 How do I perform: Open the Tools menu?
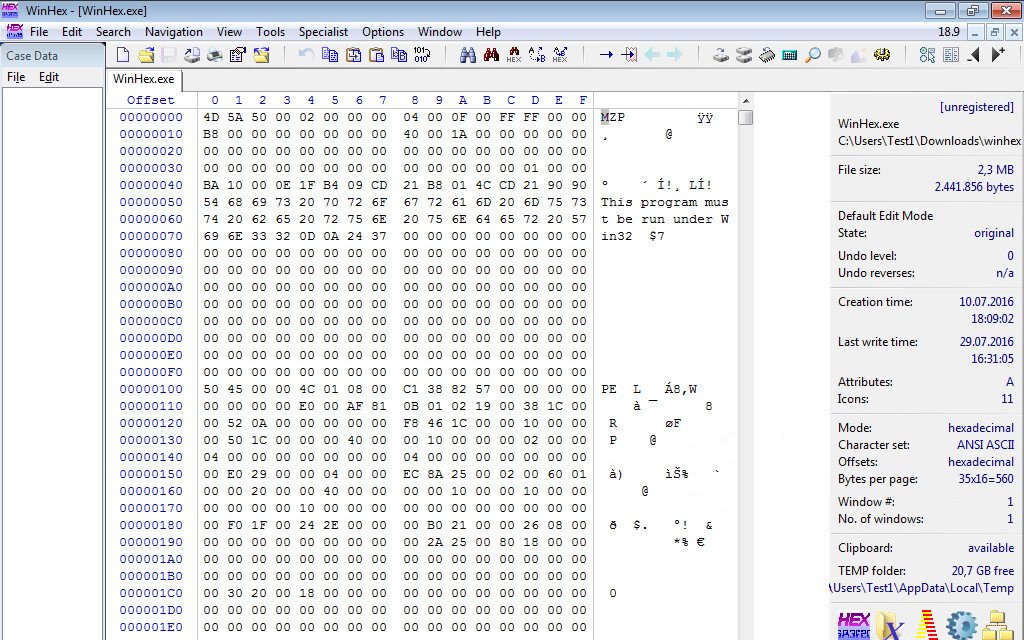(x=270, y=32)
